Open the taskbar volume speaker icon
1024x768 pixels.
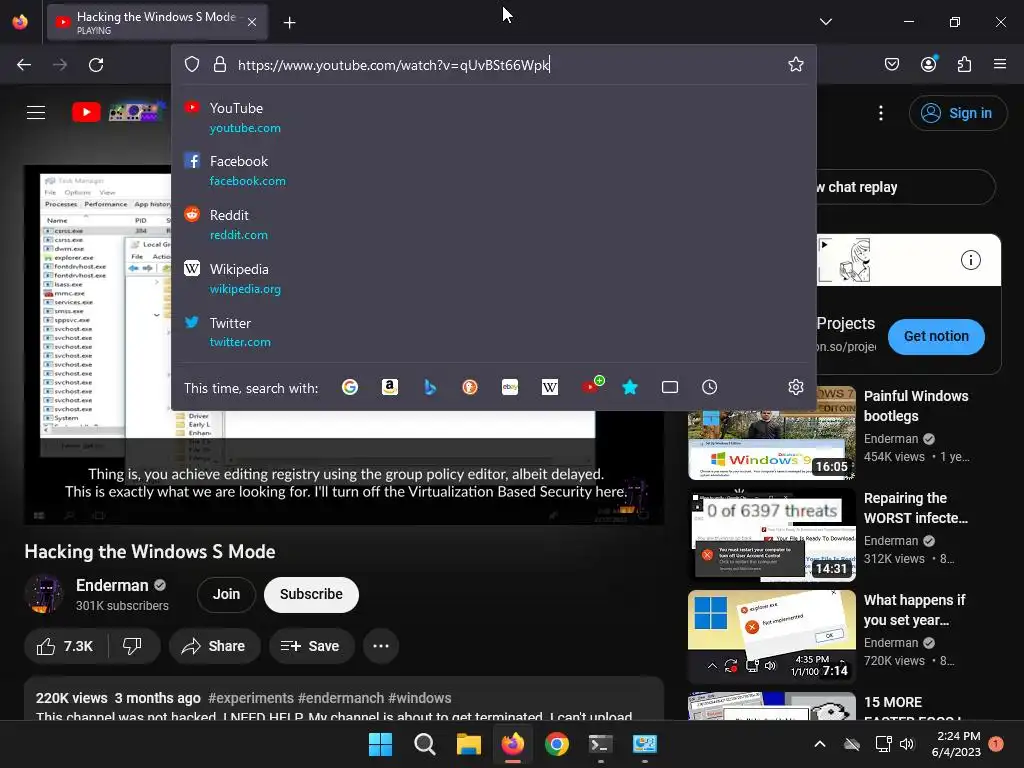(907, 744)
